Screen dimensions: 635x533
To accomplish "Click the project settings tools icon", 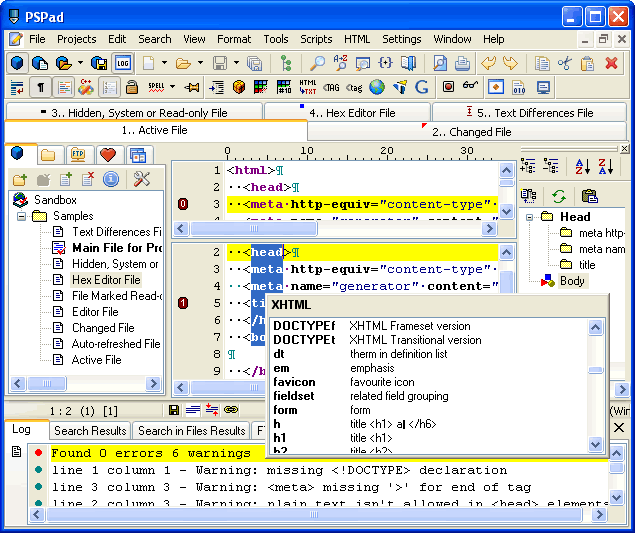I will tap(141, 179).
